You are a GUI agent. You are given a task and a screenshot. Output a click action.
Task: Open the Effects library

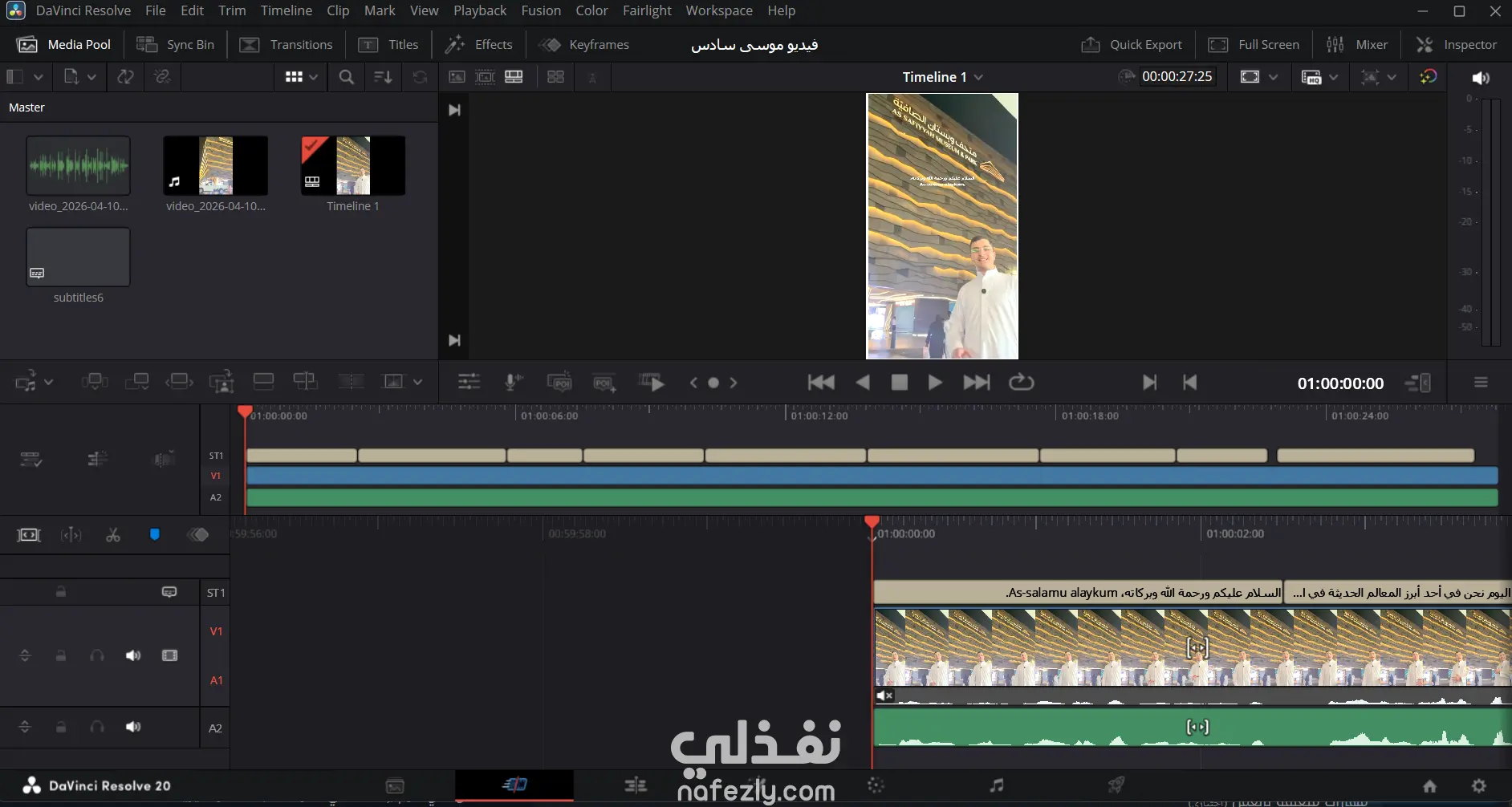click(x=479, y=45)
